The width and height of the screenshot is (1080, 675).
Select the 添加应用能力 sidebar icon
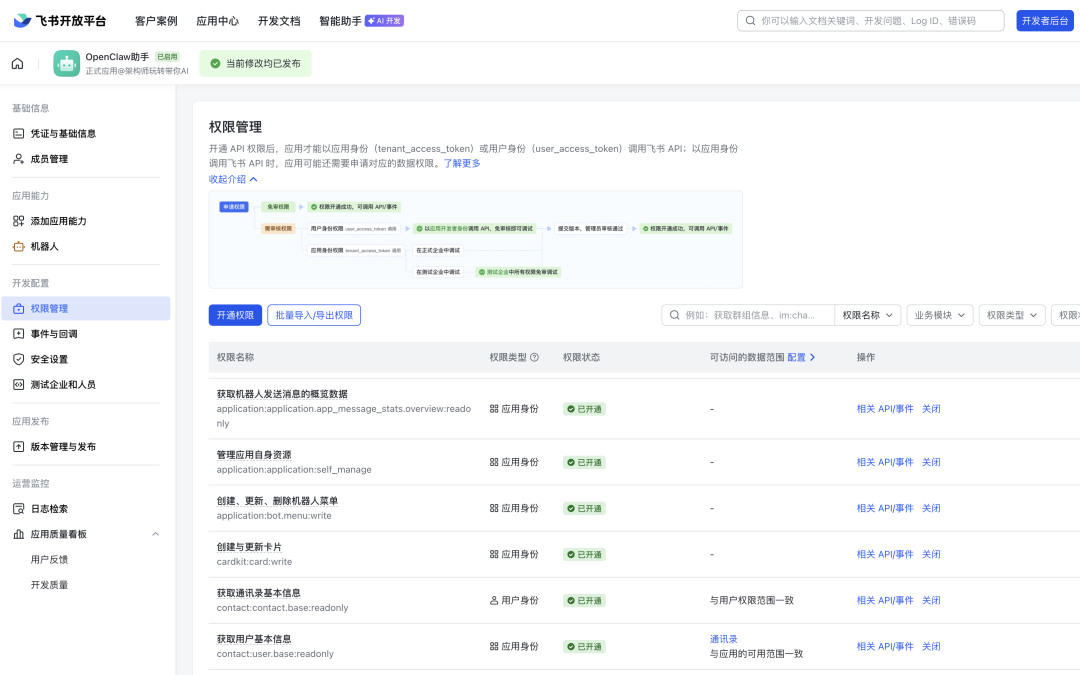(17, 220)
